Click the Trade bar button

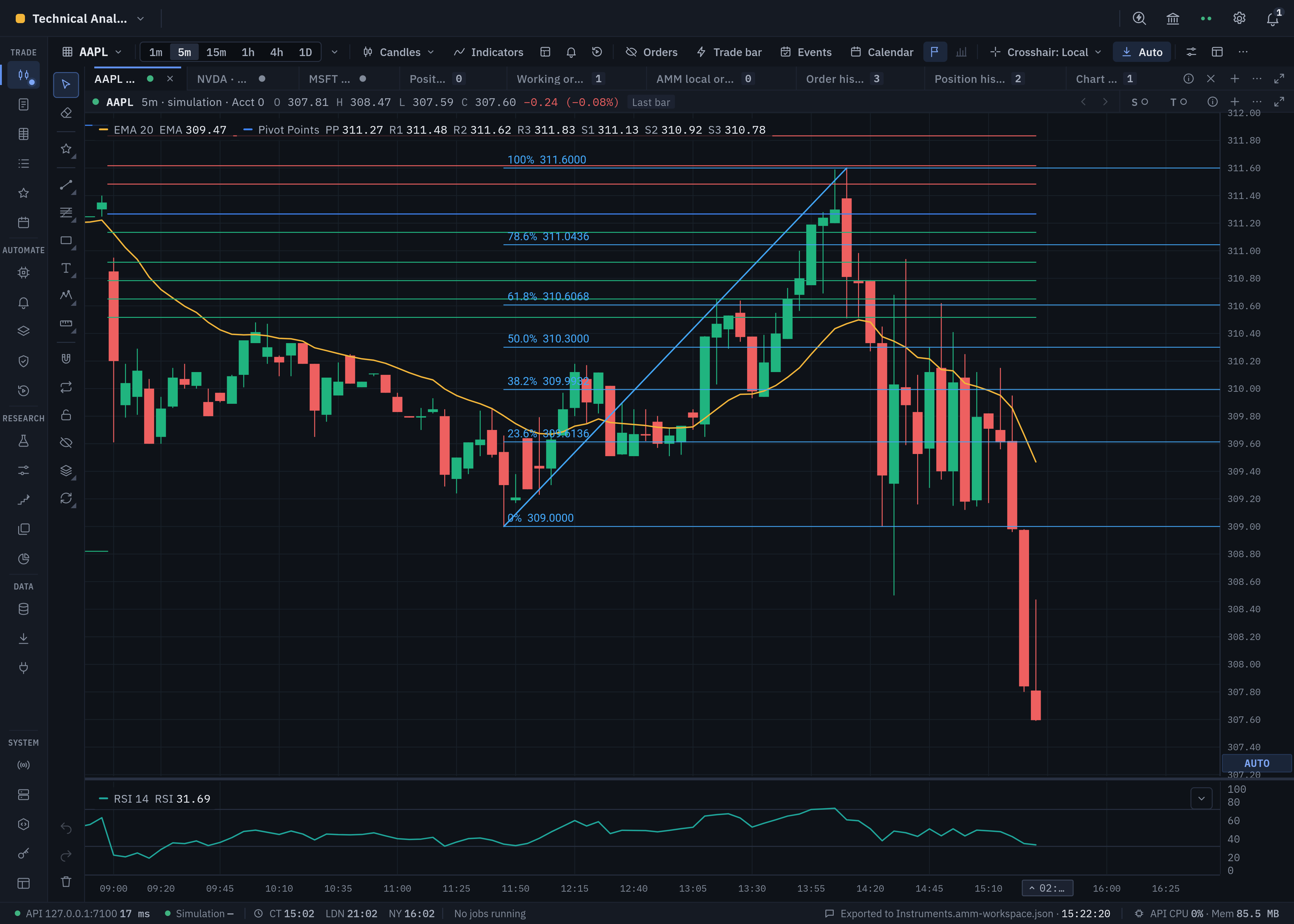[729, 52]
